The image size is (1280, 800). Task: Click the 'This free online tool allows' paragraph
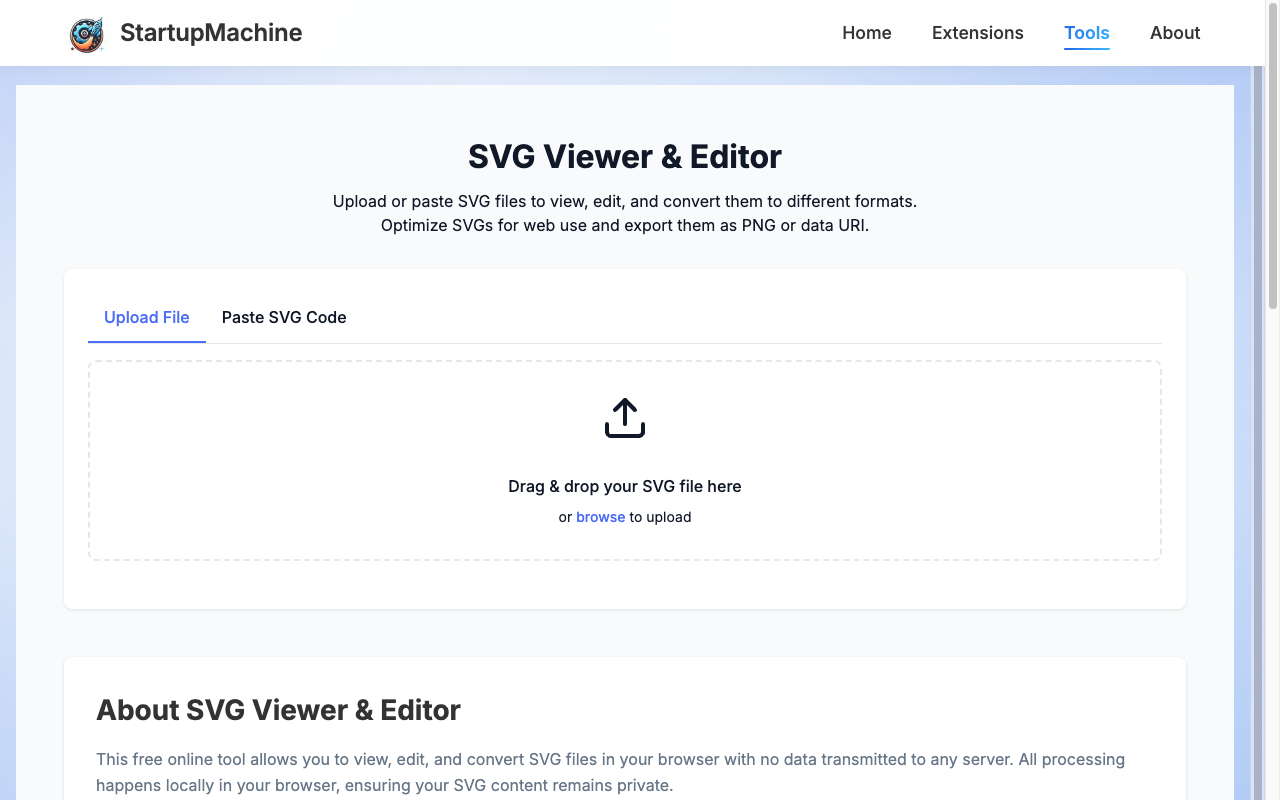coord(610,772)
